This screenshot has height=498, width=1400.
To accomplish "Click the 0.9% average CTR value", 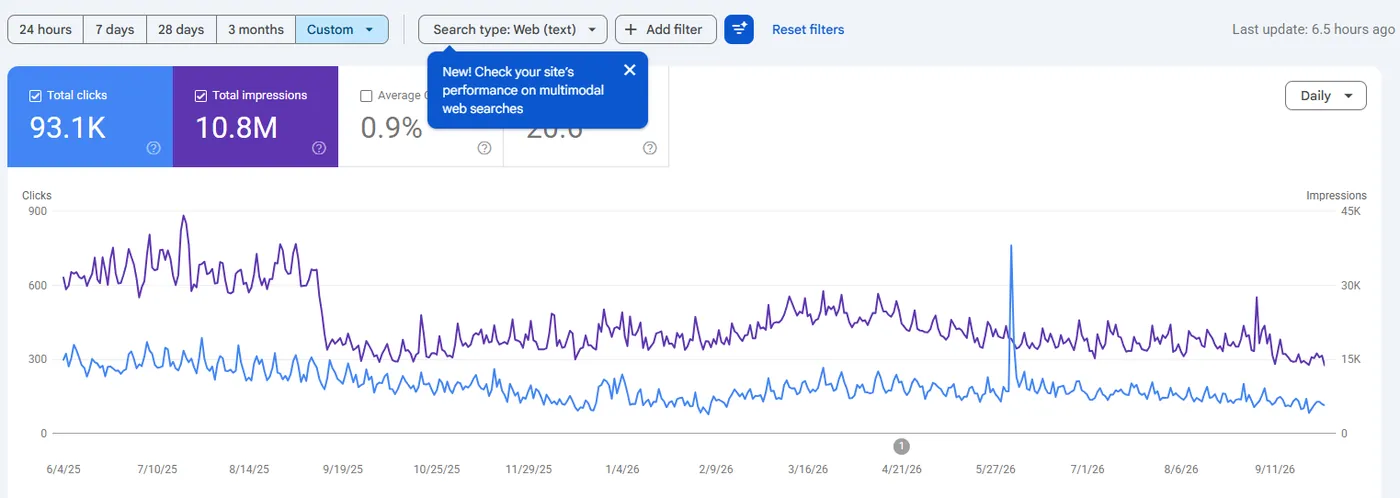I will pos(391,128).
